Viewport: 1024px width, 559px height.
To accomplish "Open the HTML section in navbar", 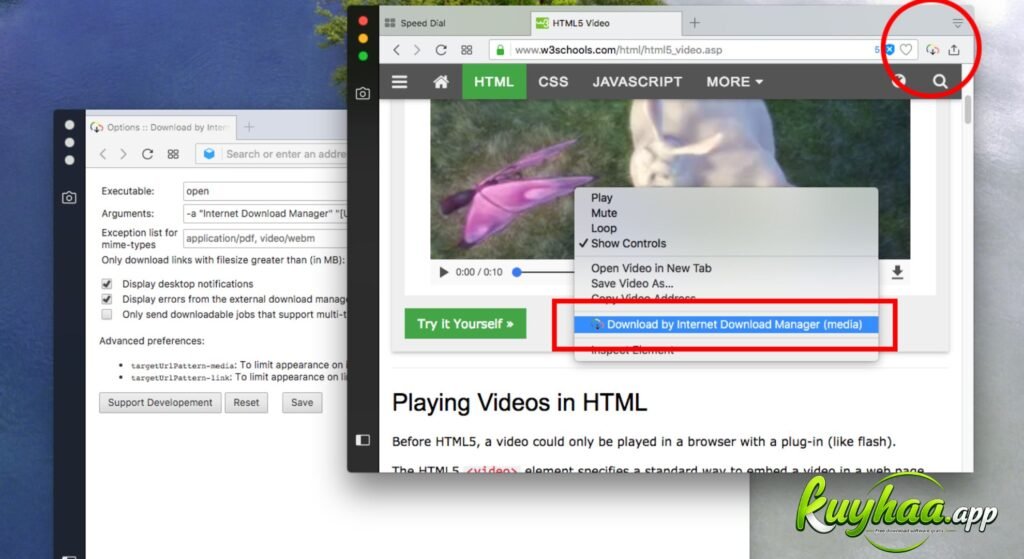I will 494,82.
